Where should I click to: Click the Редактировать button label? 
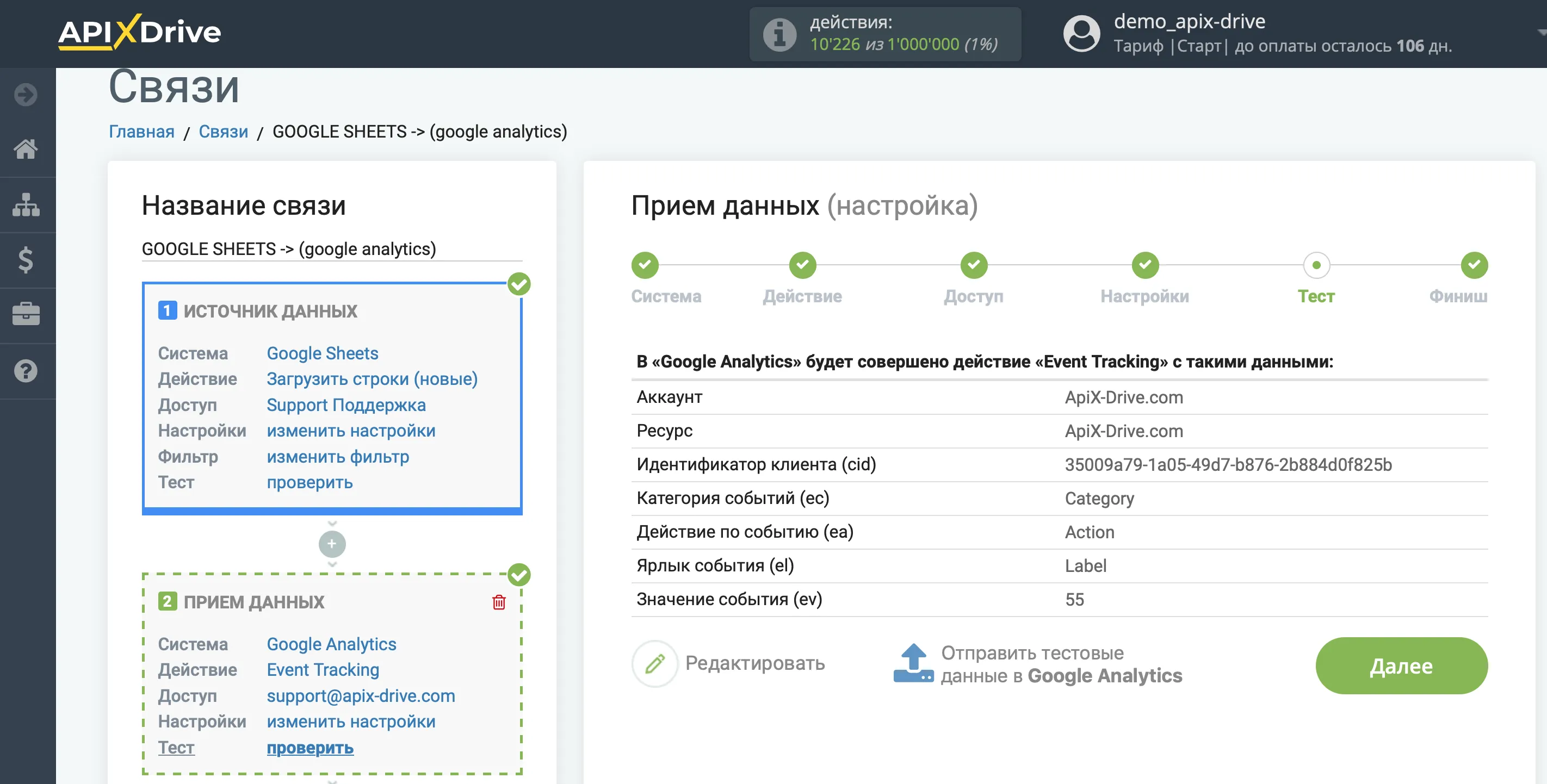tap(755, 663)
